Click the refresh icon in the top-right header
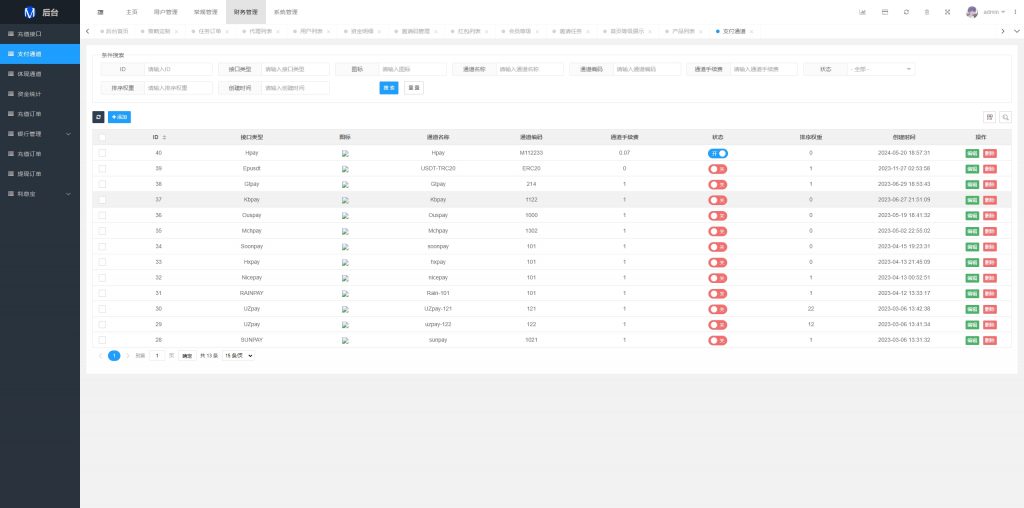This screenshot has height=508, width=1024. (906, 12)
